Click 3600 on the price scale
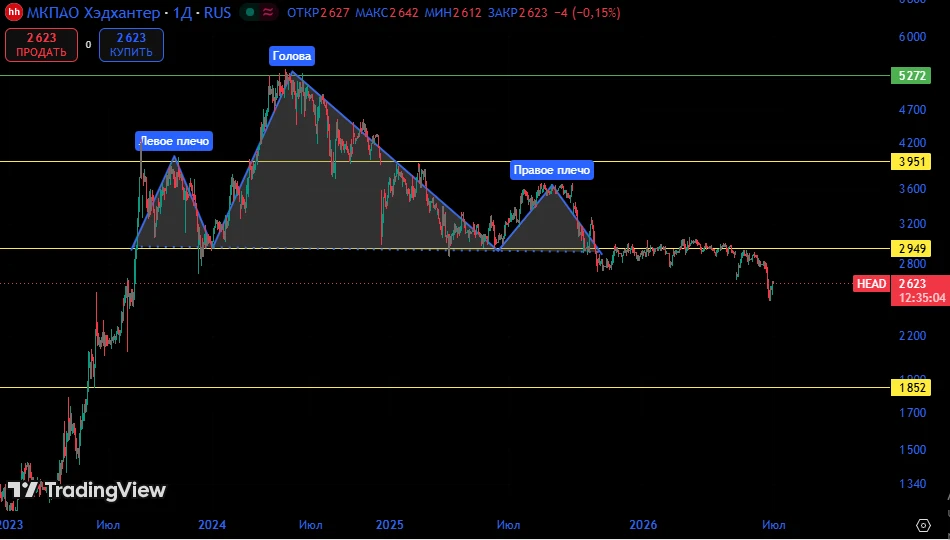 click(x=912, y=189)
